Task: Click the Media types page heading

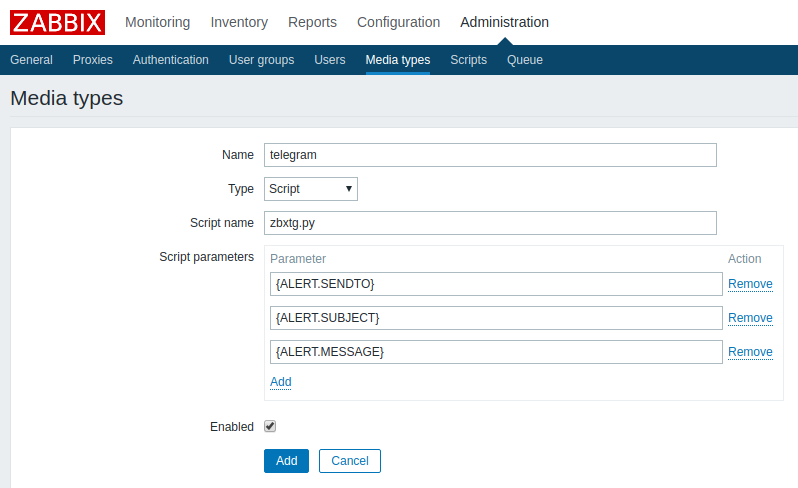Action: click(67, 98)
